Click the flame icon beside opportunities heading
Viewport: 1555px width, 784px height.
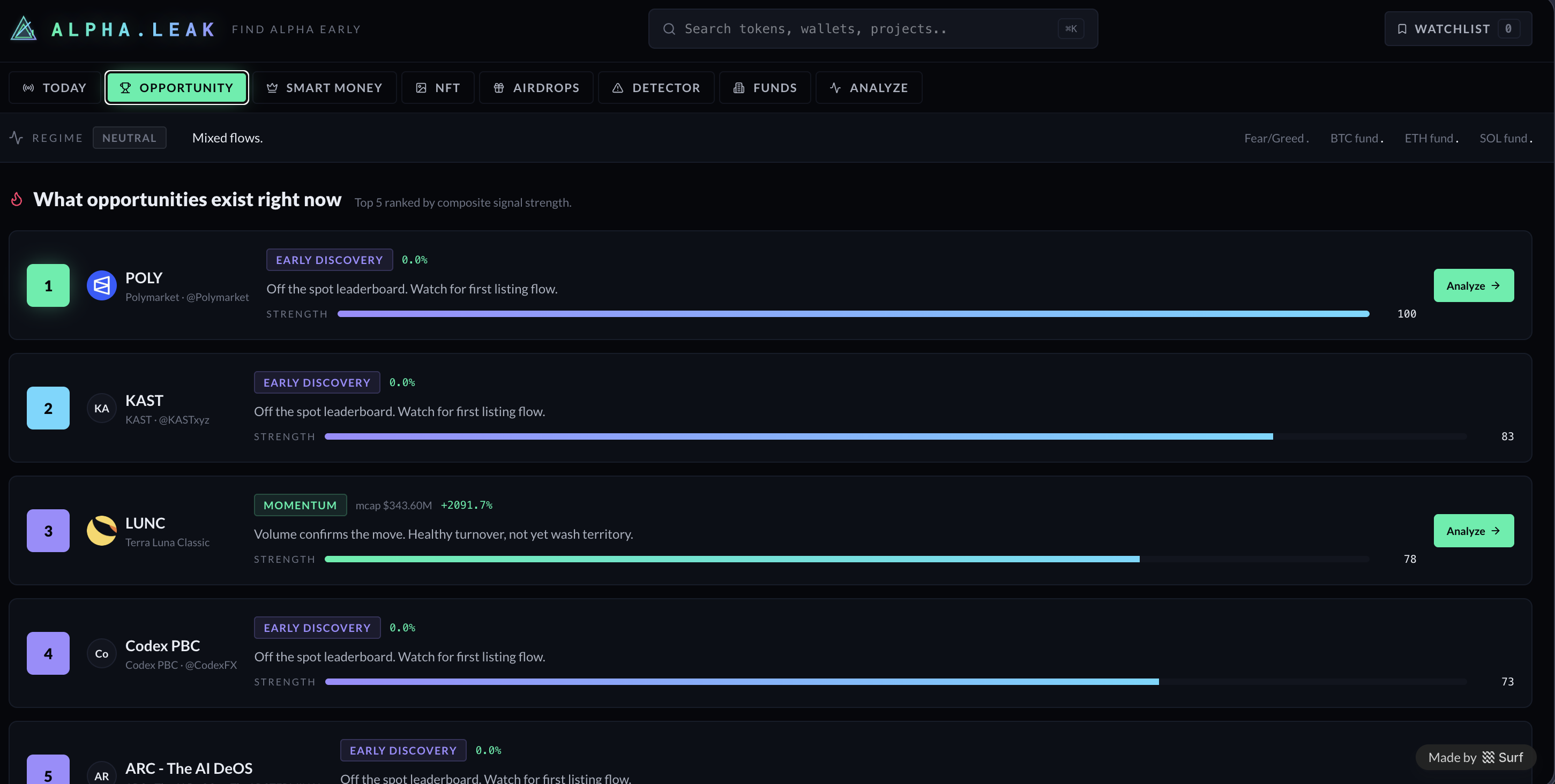[x=17, y=199]
